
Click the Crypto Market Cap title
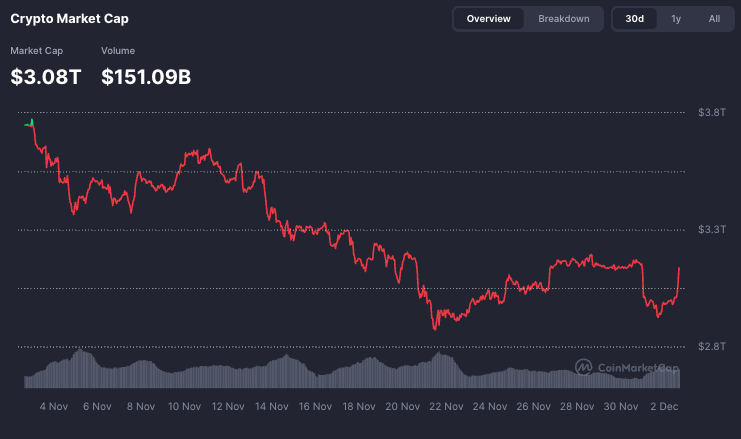(x=69, y=19)
